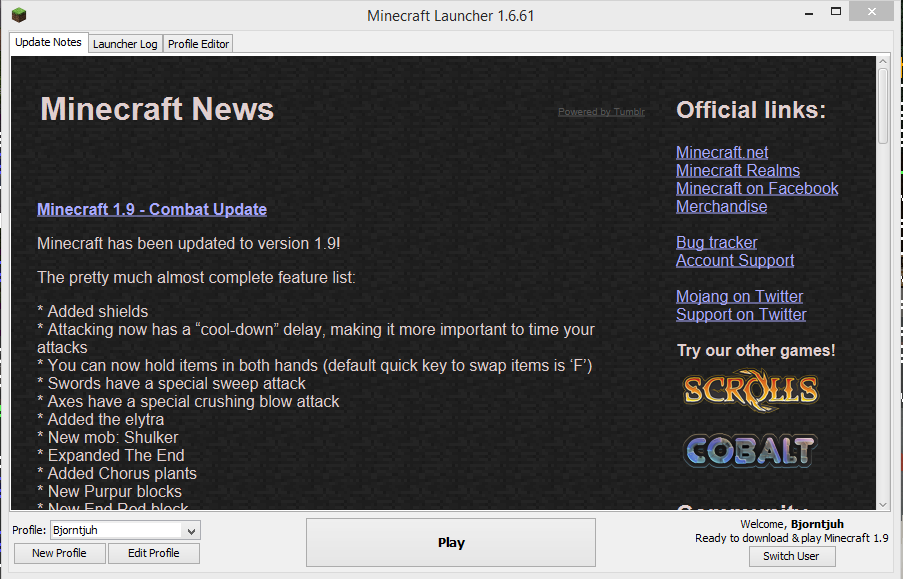Screen dimensions: 903x579
Task: Click 'Ready to download & play Minecraft 1.9' status
Action: [x=792, y=538]
